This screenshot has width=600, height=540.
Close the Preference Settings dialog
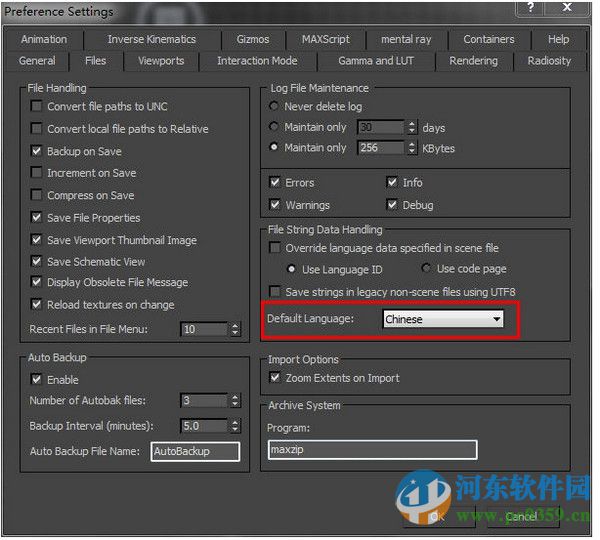point(567,8)
